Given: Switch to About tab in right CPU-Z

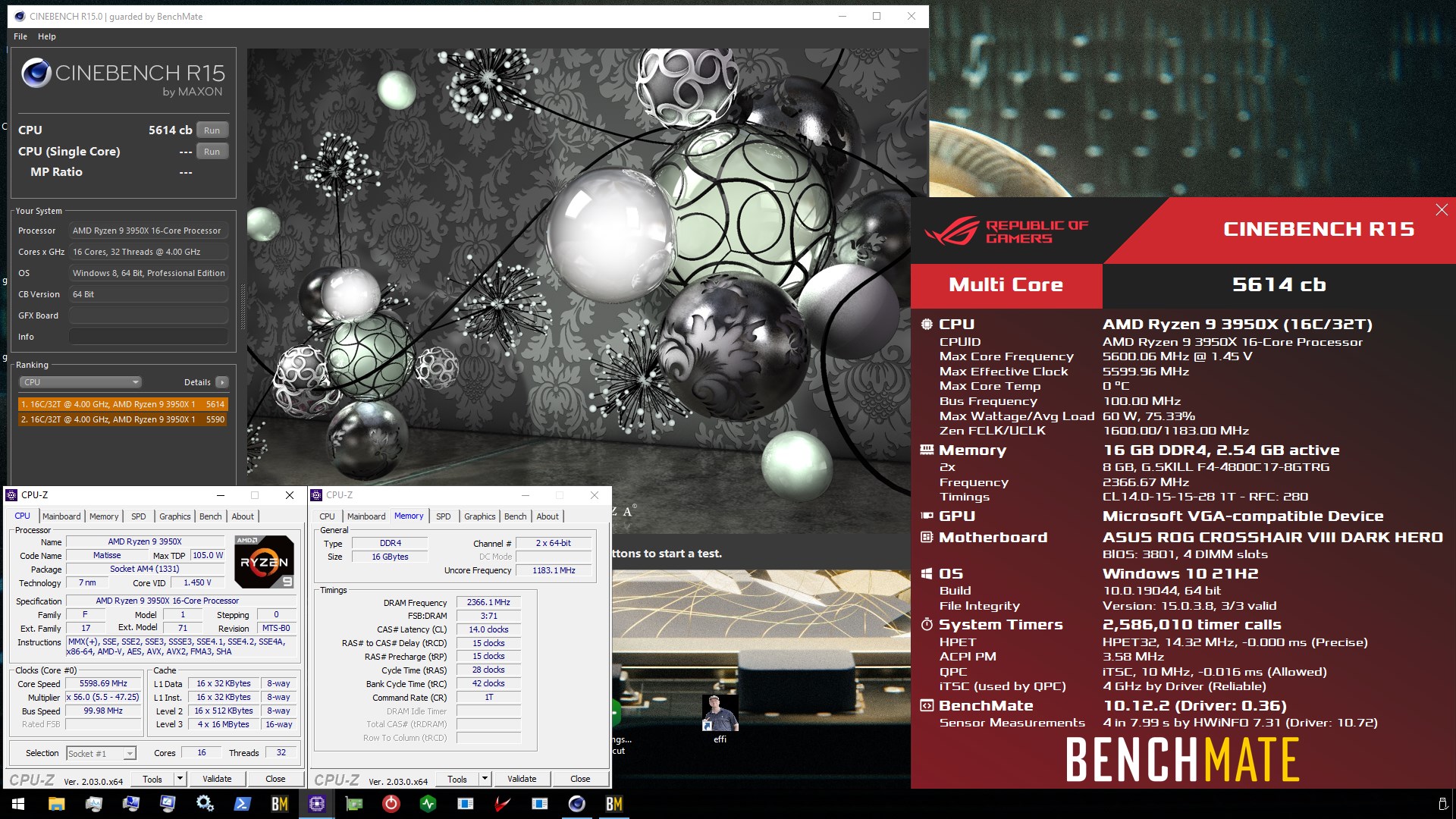Looking at the screenshot, I should (x=548, y=516).
